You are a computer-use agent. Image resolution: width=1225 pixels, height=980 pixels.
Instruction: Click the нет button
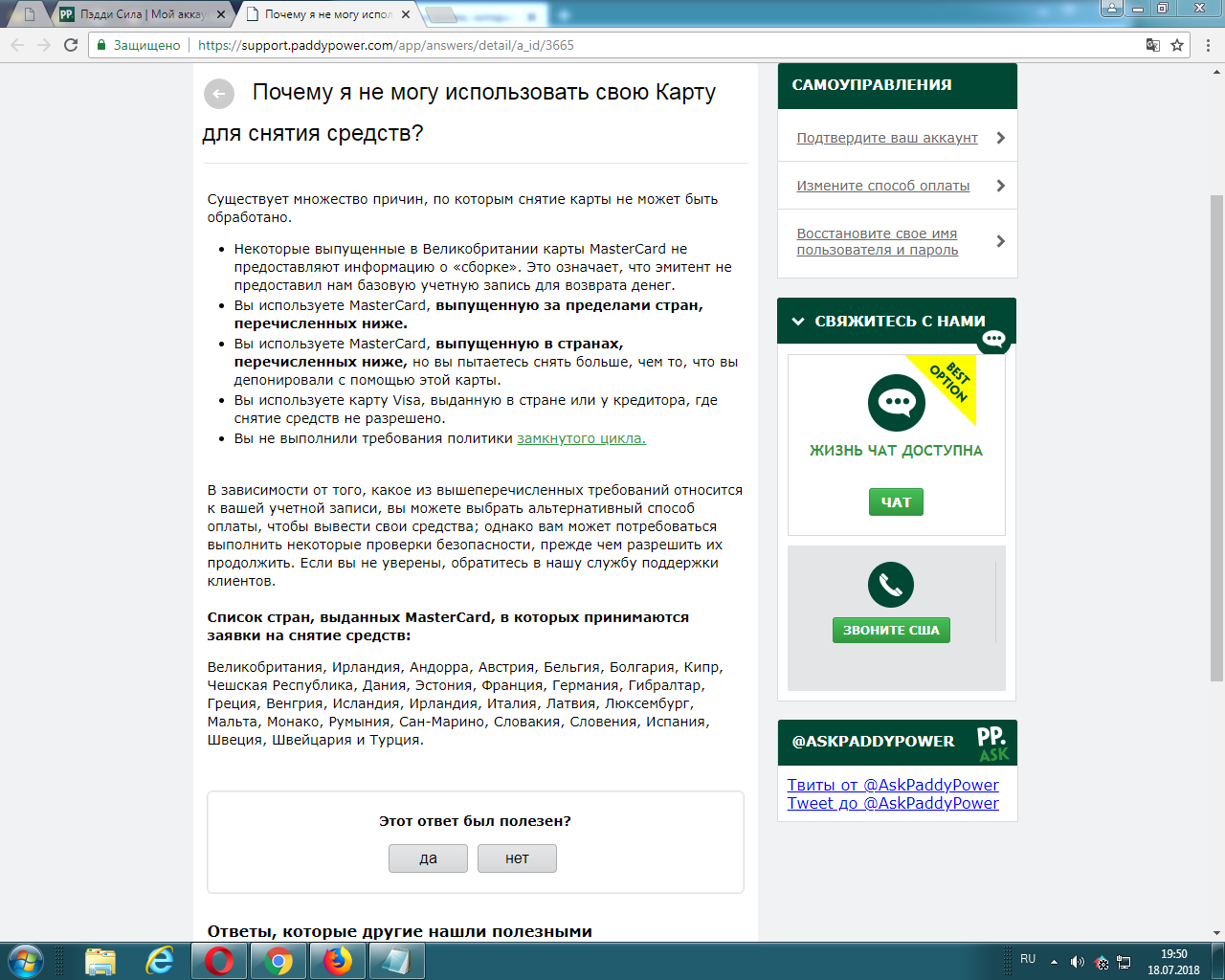[517, 858]
